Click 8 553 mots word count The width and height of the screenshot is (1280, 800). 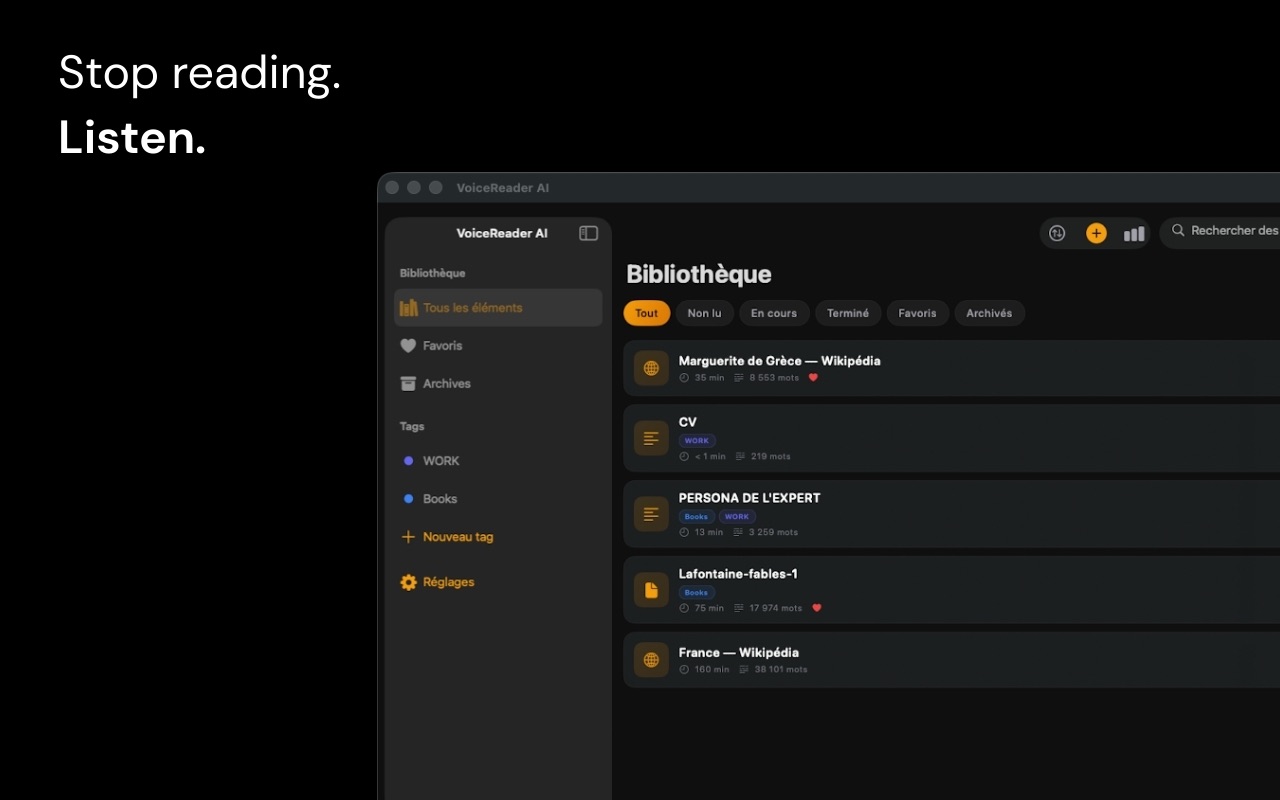(x=774, y=378)
